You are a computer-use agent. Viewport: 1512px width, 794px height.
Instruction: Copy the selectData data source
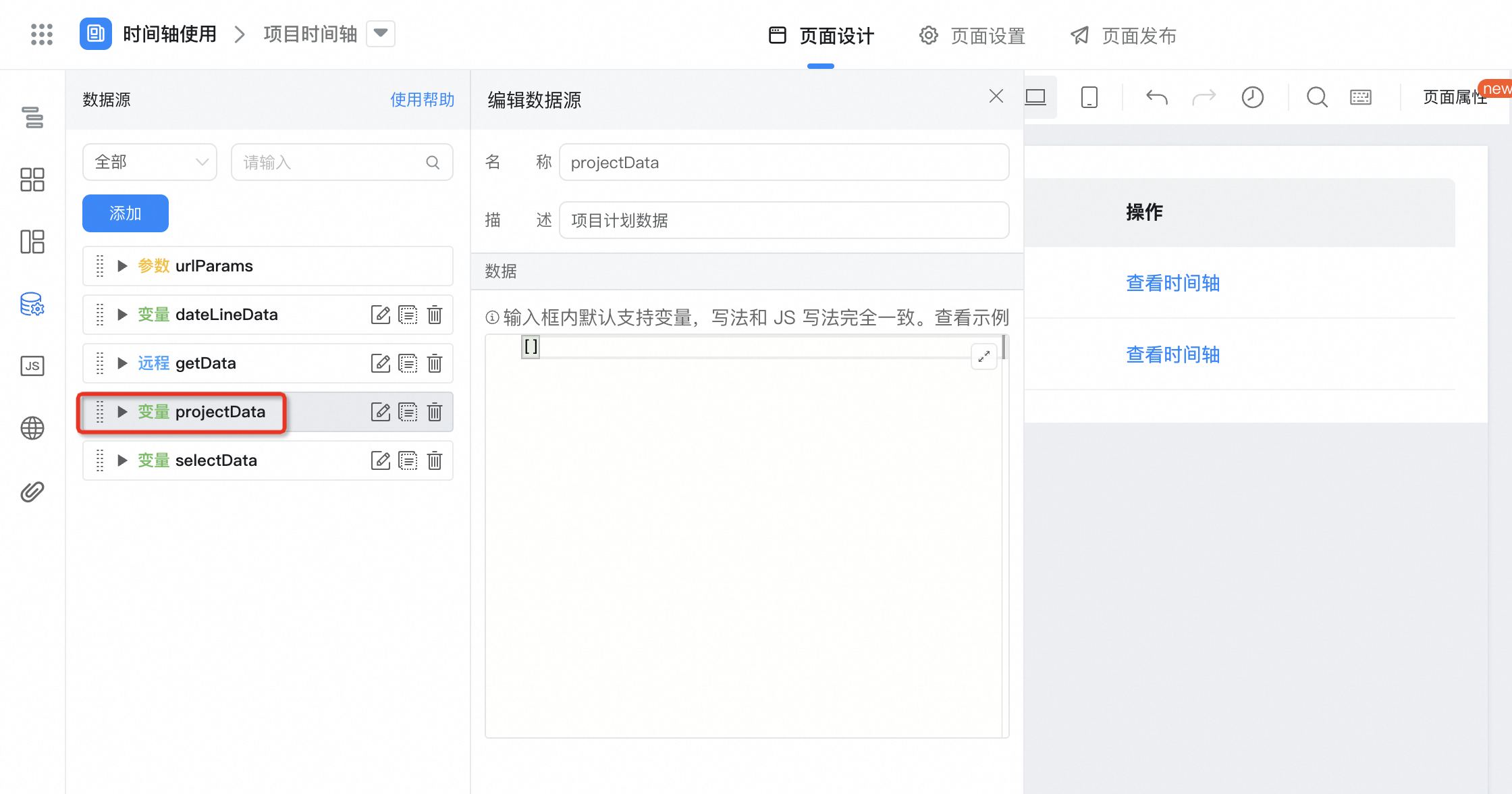pos(408,460)
